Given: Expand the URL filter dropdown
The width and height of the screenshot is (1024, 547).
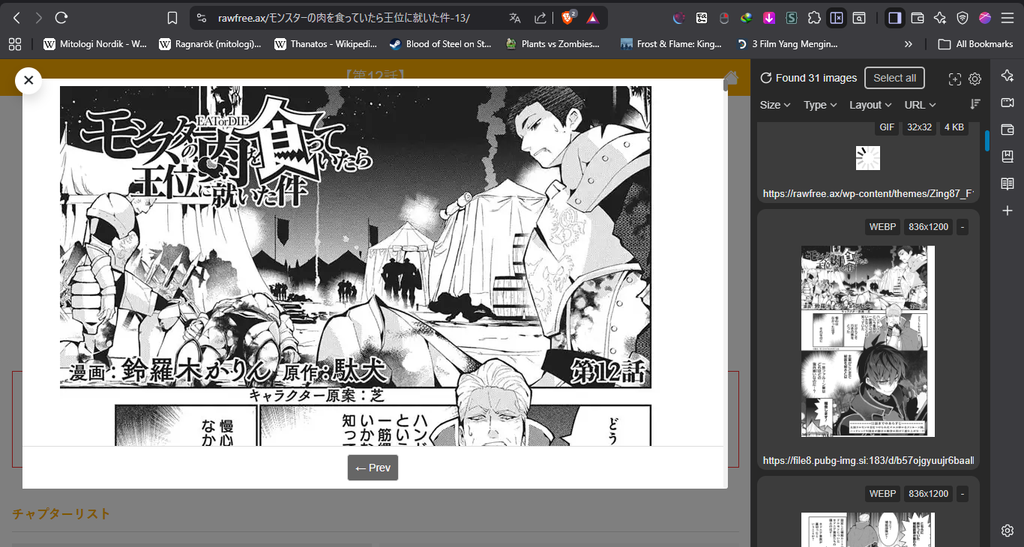Looking at the screenshot, I should [x=920, y=105].
